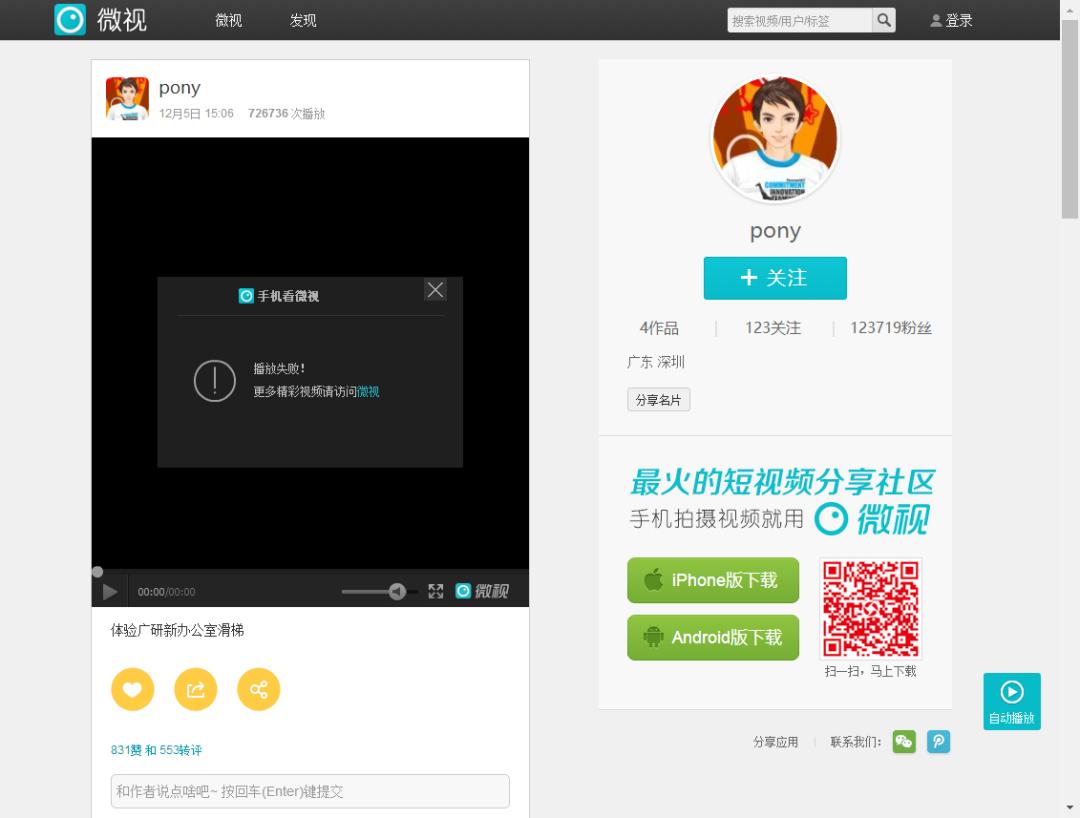The height and width of the screenshot is (818, 1080).
Task: Click the Weishi logo in the header
Action: click(100, 20)
